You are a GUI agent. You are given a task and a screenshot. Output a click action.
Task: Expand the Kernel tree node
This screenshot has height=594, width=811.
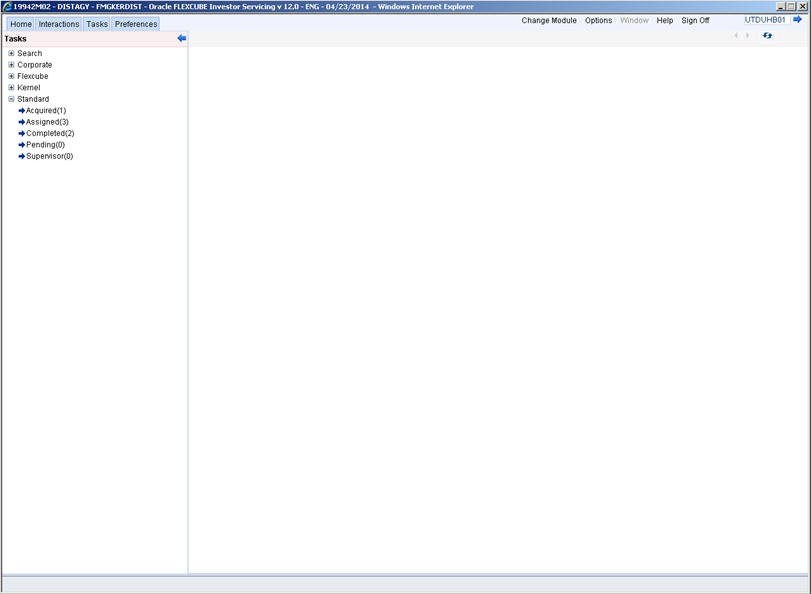tap(11, 87)
